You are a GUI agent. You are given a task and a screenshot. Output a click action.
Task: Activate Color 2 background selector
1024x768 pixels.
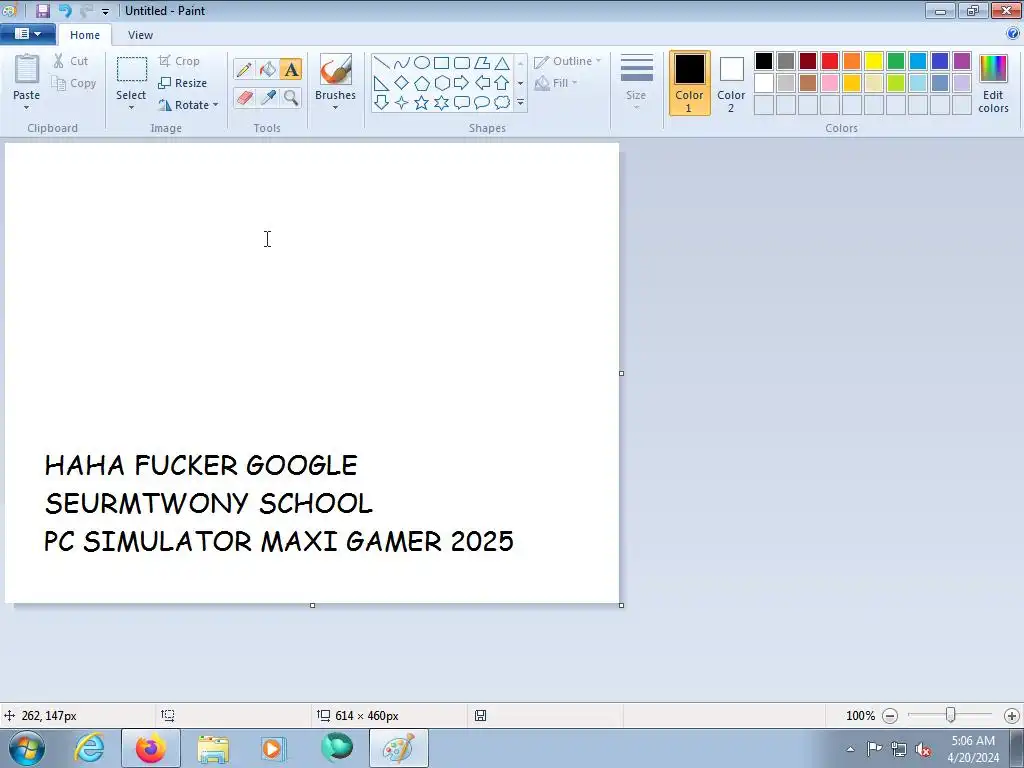pyautogui.click(x=731, y=83)
